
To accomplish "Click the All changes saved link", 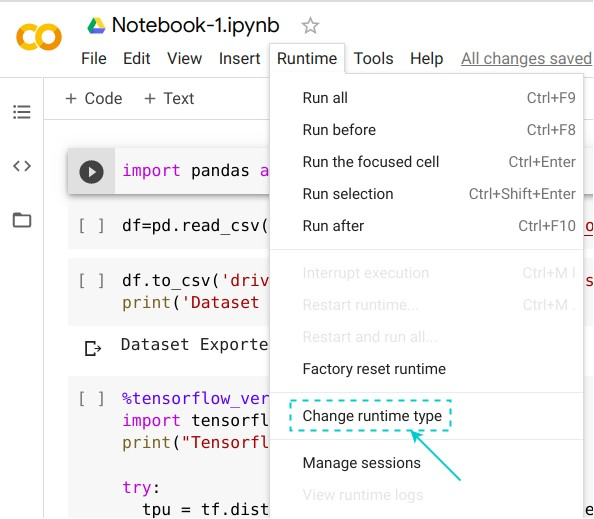I will pos(526,59).
